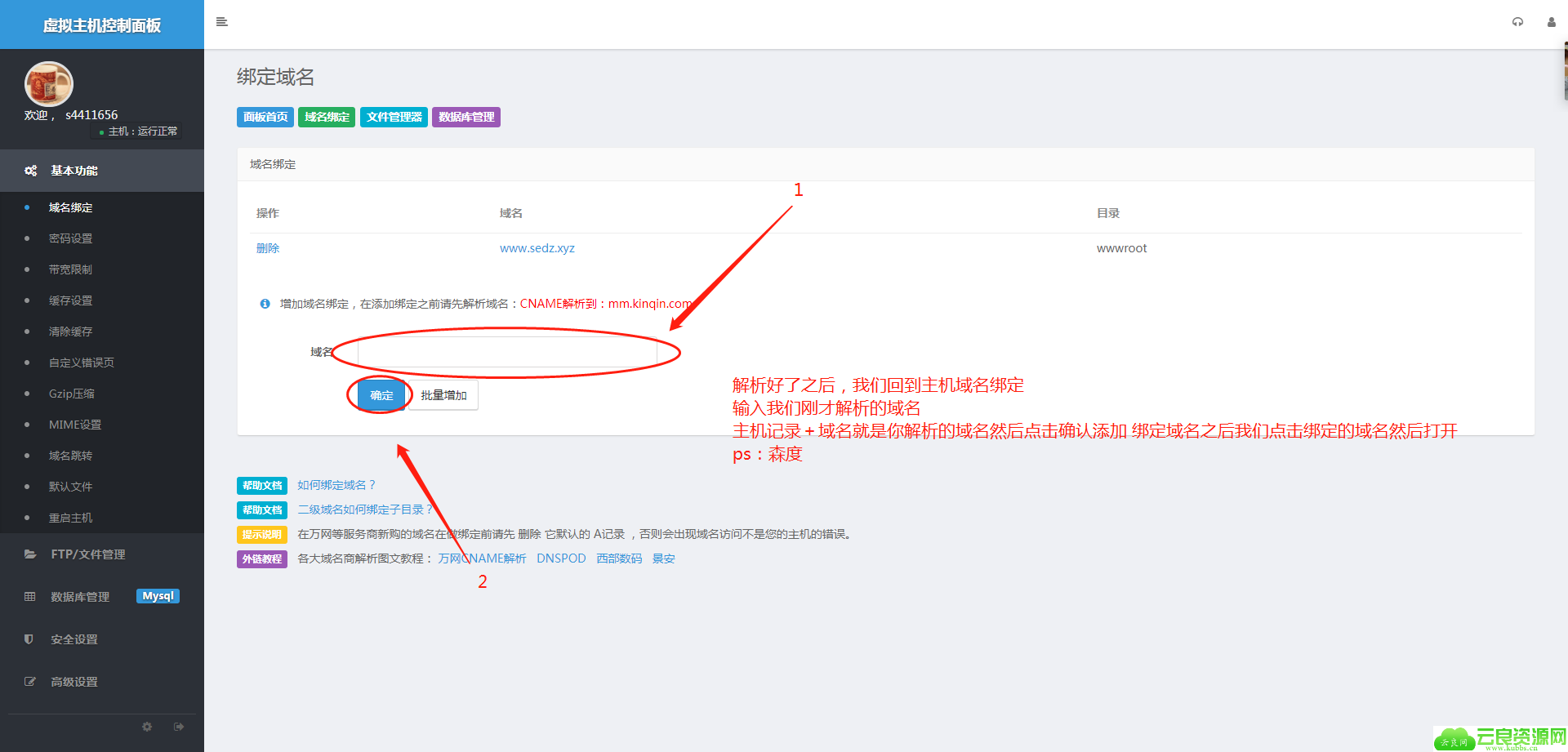Click the first 帮助文档 label
The height and width of the screenshot is (752, 1568).
point(262,486)
